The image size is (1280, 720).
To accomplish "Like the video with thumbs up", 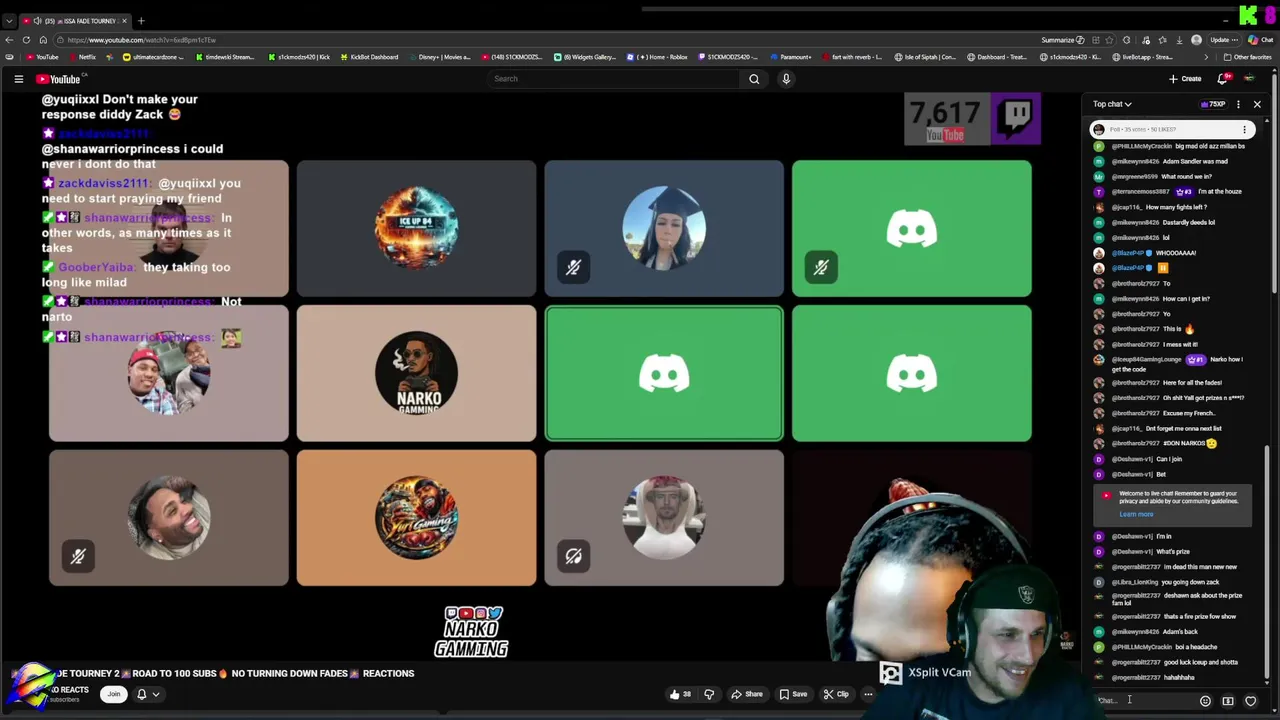I will click(680, 694).
